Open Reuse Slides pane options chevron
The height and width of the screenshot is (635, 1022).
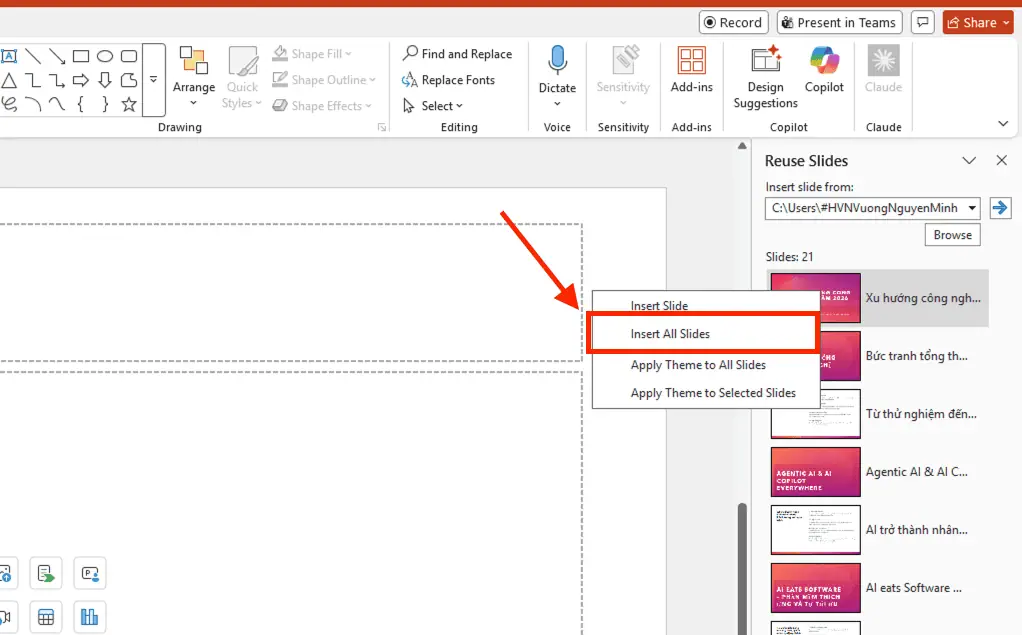tap(969, 160)
